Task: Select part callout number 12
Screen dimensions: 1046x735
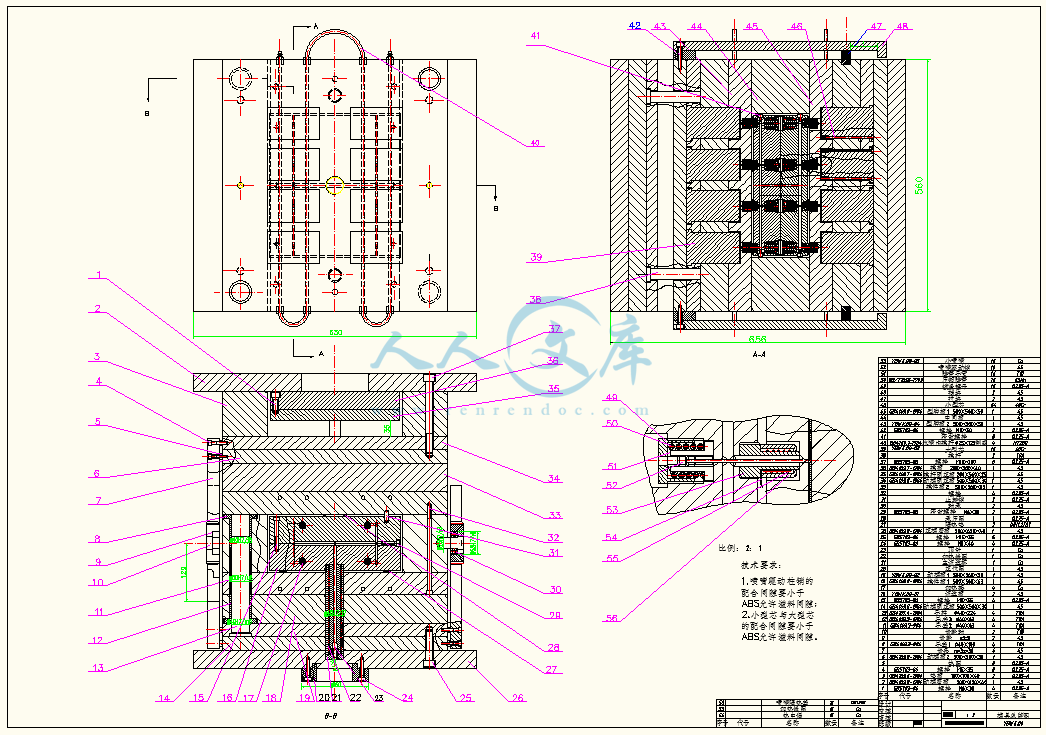Action: pyautogui.click(x=97, y=641)
